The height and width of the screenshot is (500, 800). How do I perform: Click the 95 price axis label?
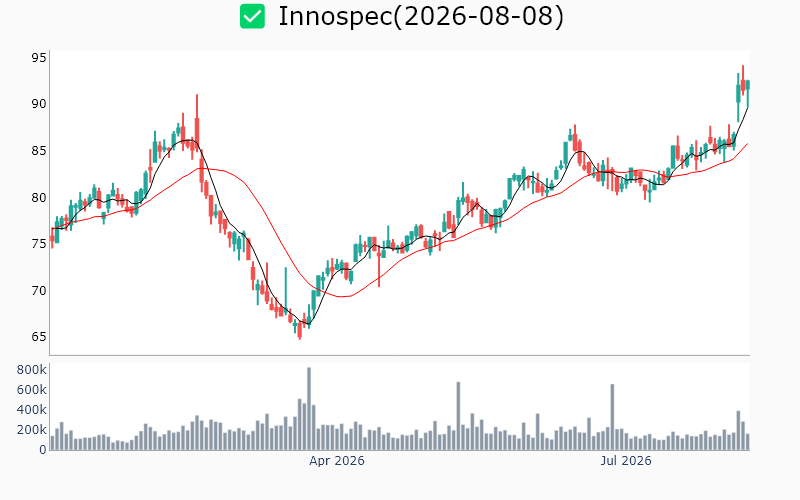tap(39, 58)
